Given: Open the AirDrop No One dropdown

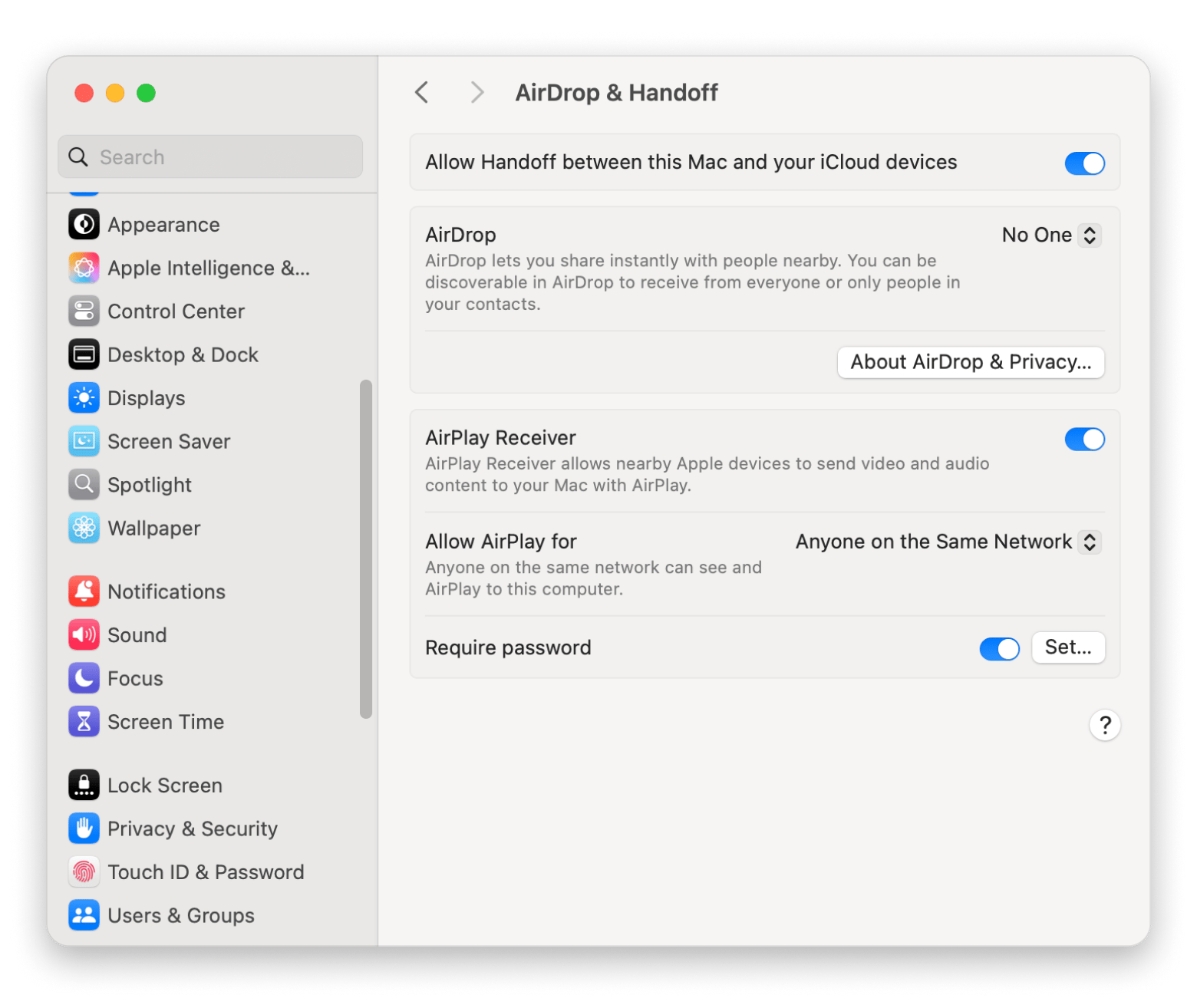Looking at the screenshot, I should tap(1050, 236).
